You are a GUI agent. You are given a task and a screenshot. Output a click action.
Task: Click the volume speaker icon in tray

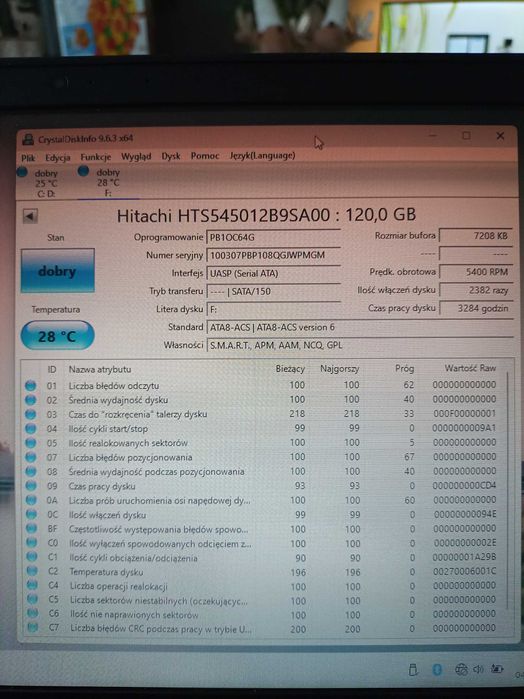click(x=479, y=669)
